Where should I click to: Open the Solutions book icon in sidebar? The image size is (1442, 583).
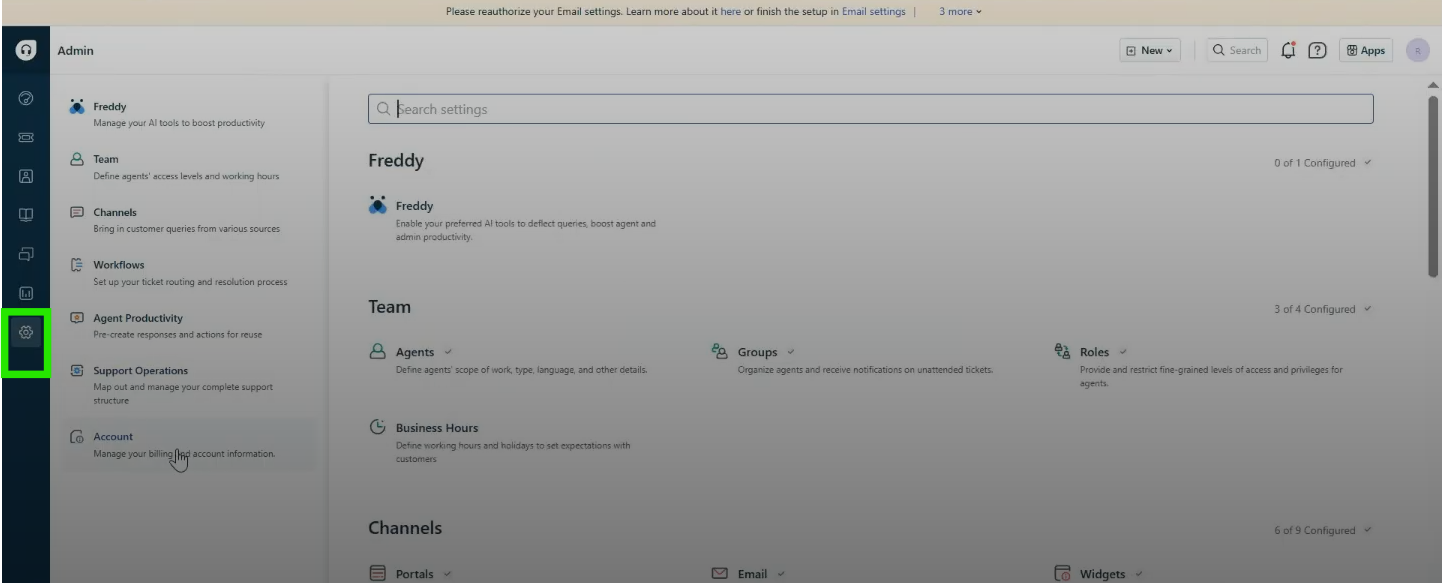(x=26, y=215)
